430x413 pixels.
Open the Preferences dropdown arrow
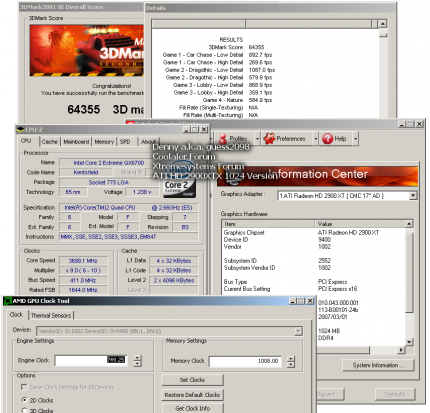(315, 139)
